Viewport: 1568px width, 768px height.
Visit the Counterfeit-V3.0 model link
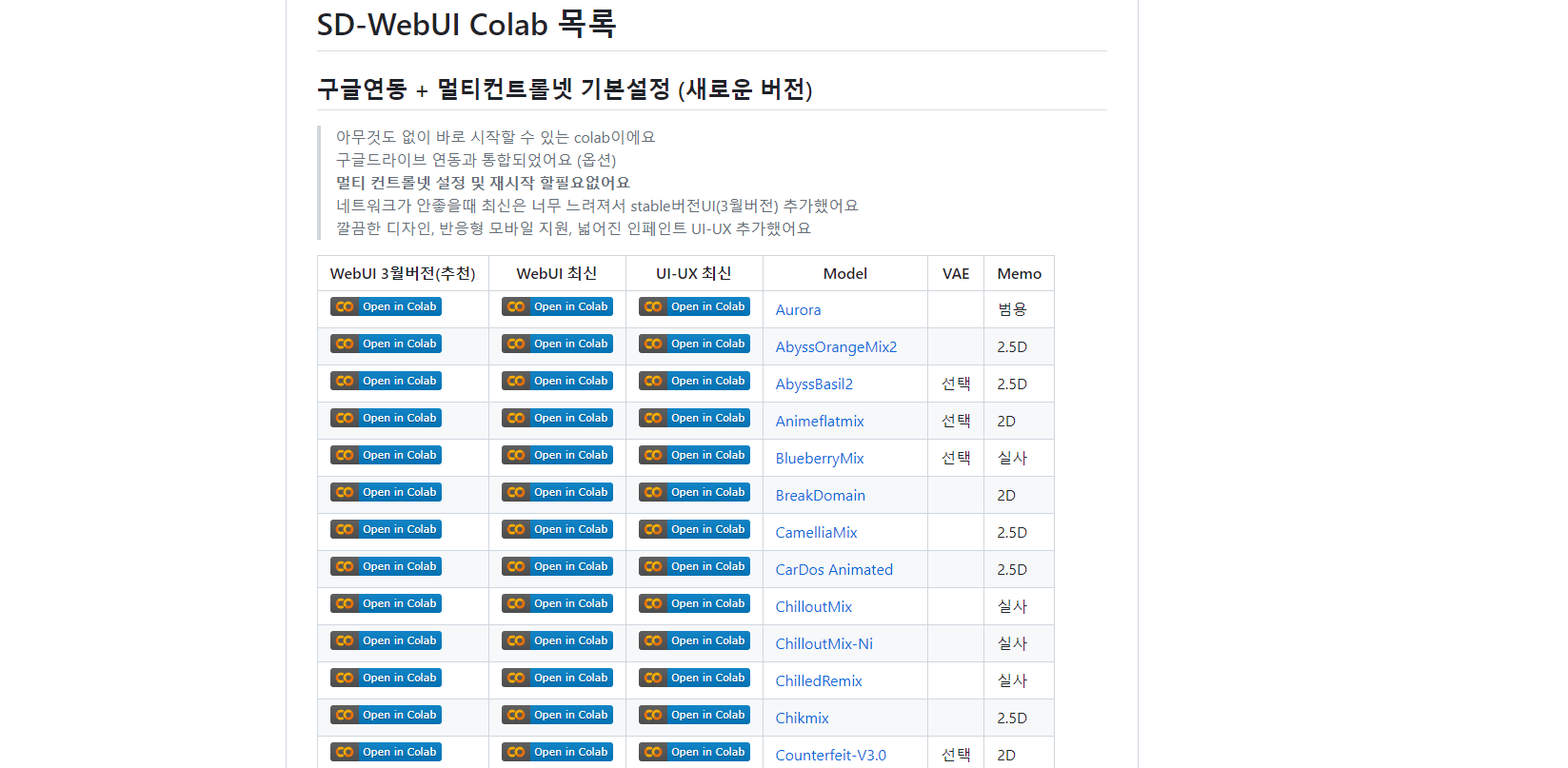tap(830, 755)
